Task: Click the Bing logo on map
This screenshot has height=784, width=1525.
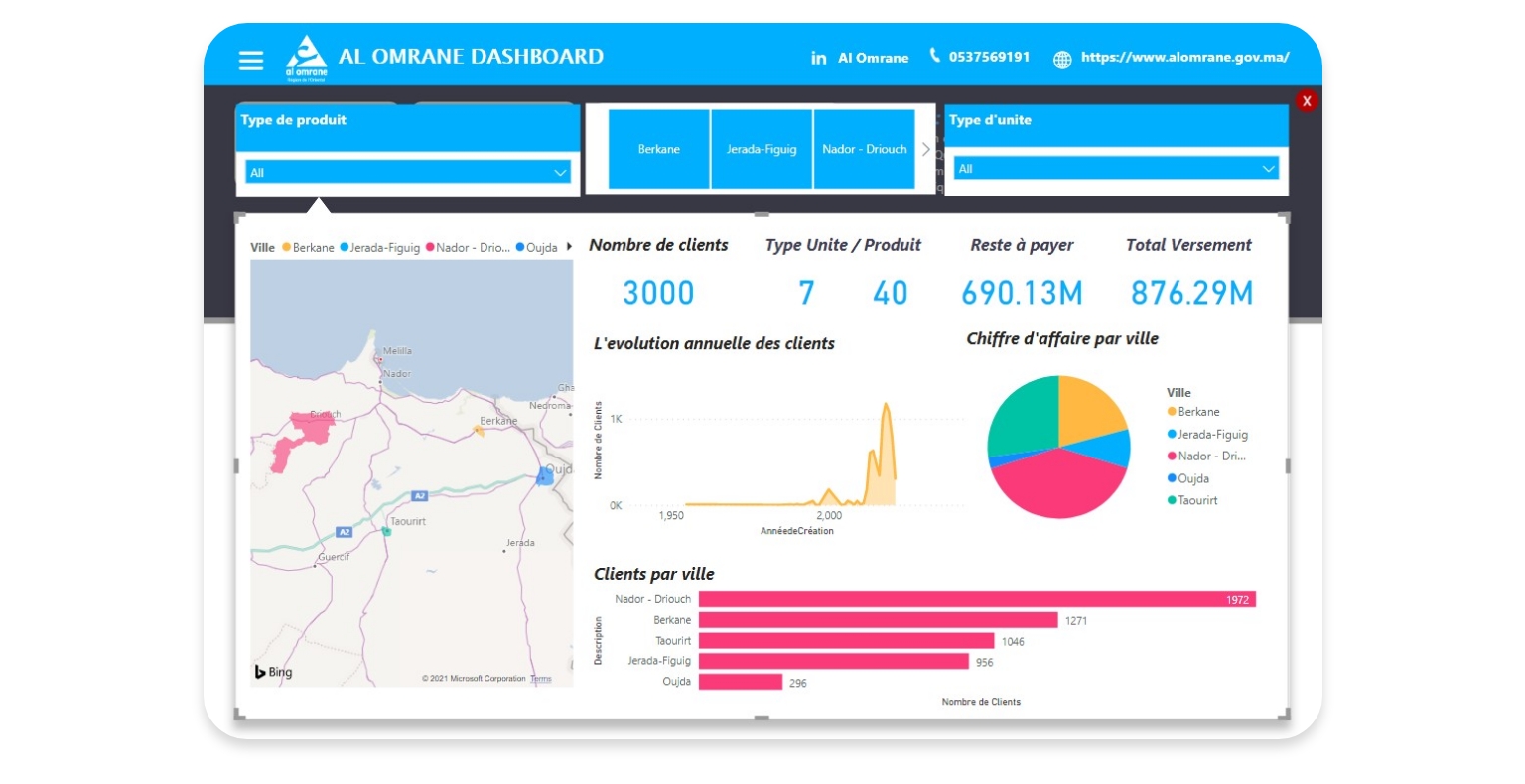Action: pos(273,672)
